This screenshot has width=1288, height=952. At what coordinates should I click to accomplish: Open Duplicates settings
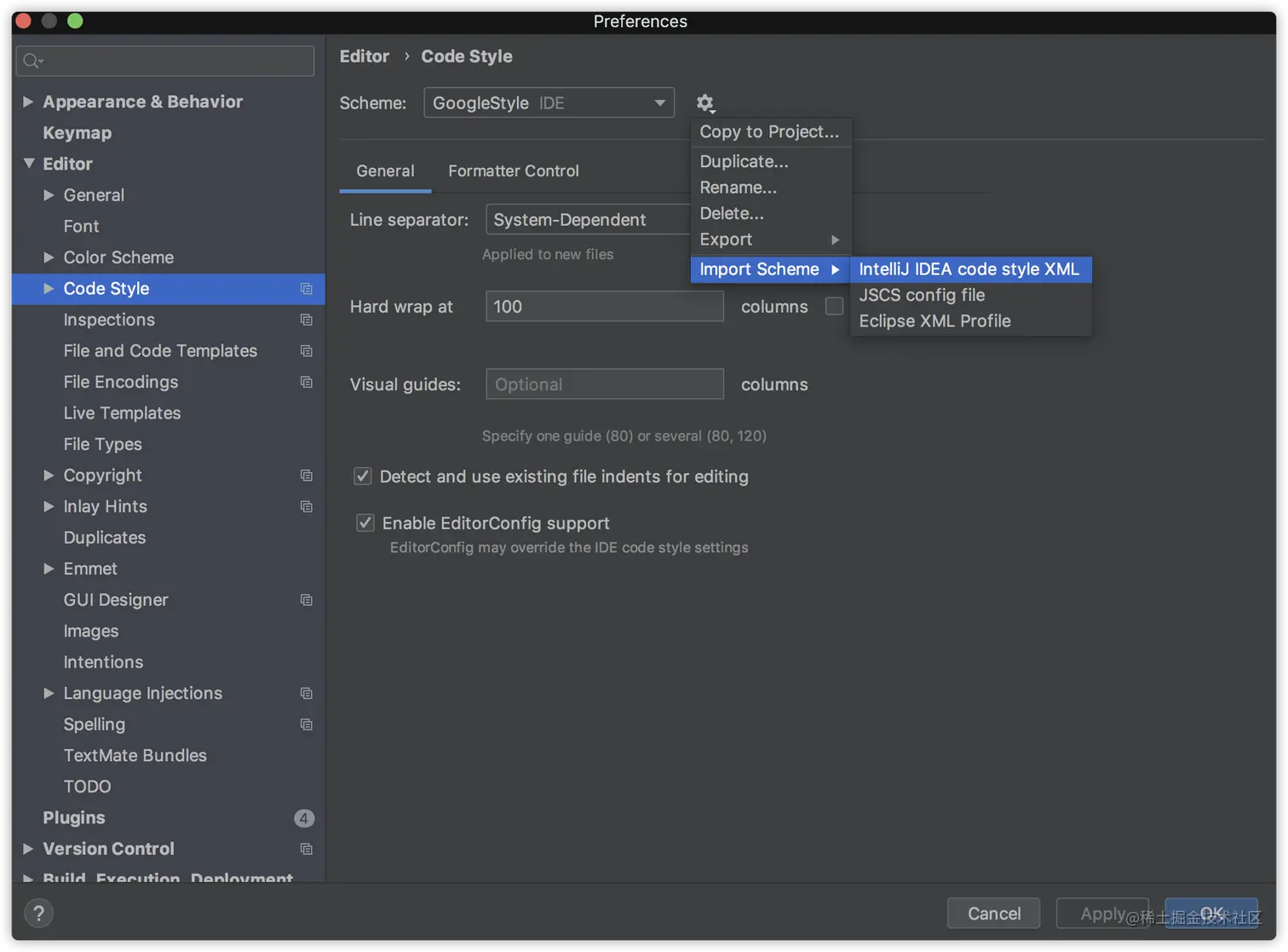[105, 538]
